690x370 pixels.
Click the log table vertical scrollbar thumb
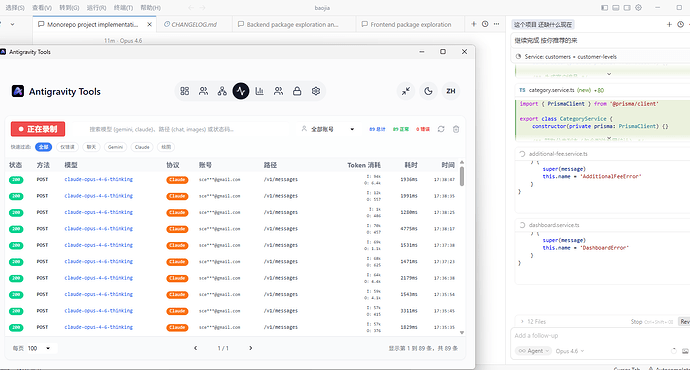462,176
